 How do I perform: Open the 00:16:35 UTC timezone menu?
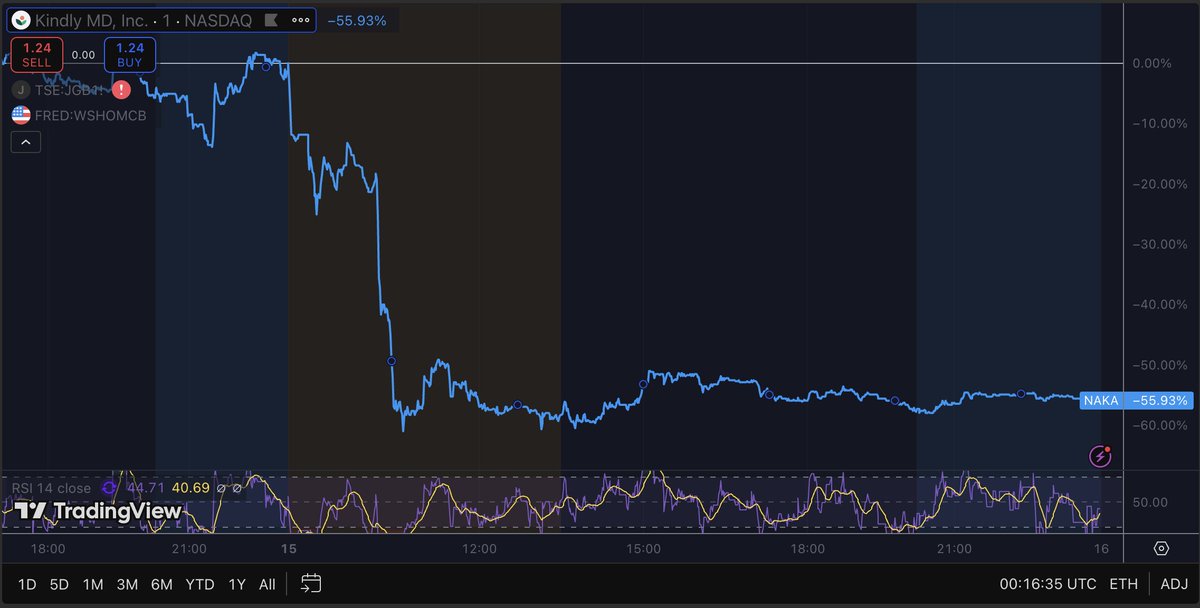tap(1047, 583)
